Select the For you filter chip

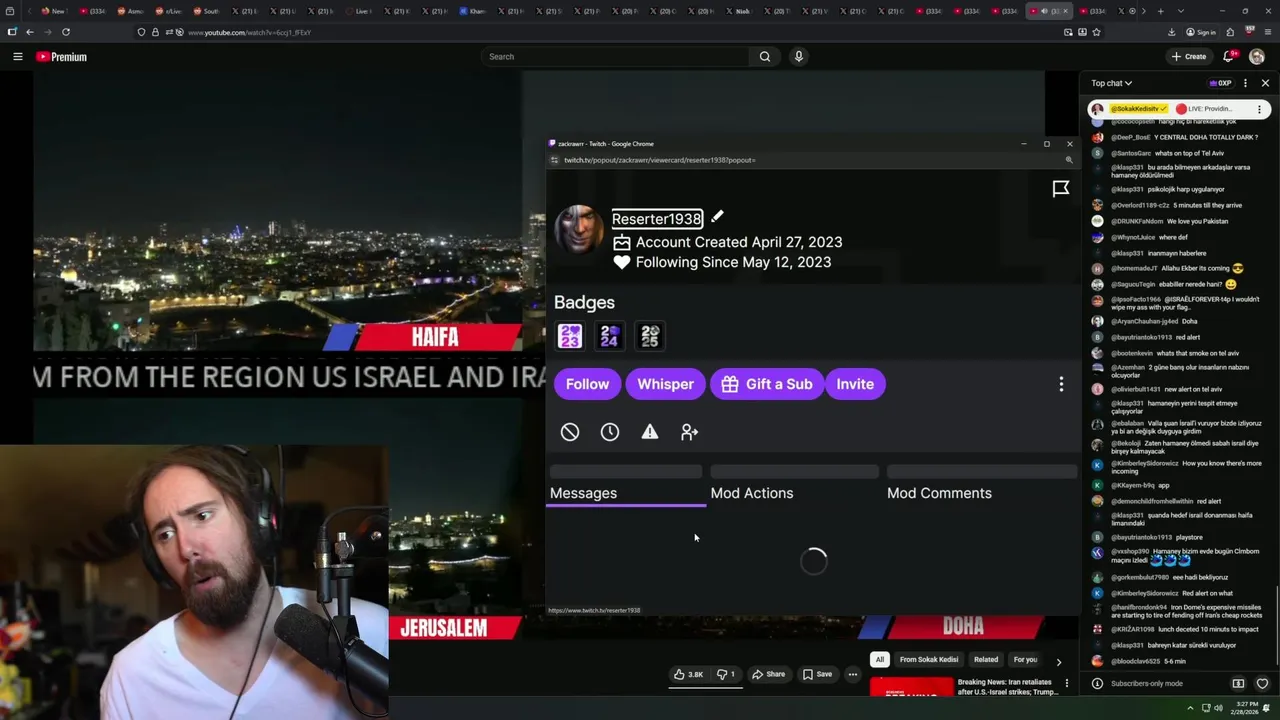(x=1025, y=660)
